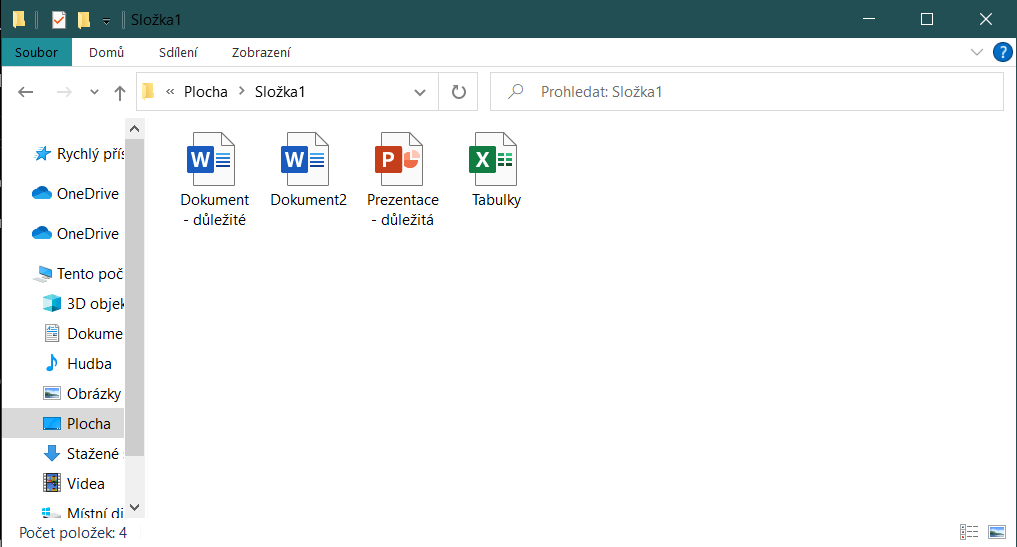Viewport: 1017px width, 547px height.
Task: Go back with the left arrow
Action: pos(26,92)
